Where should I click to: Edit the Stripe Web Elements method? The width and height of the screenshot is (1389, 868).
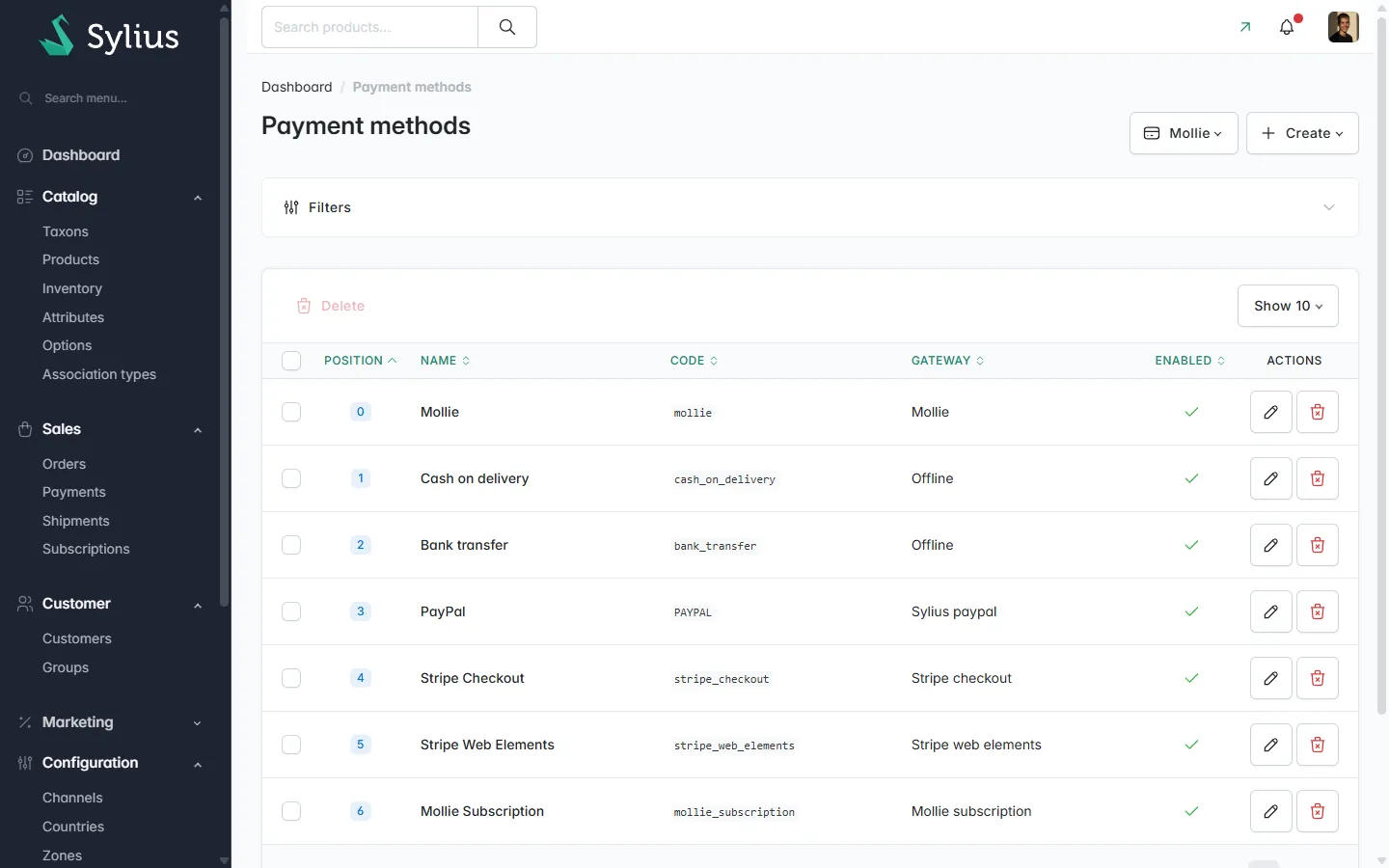click(1271, 745)
